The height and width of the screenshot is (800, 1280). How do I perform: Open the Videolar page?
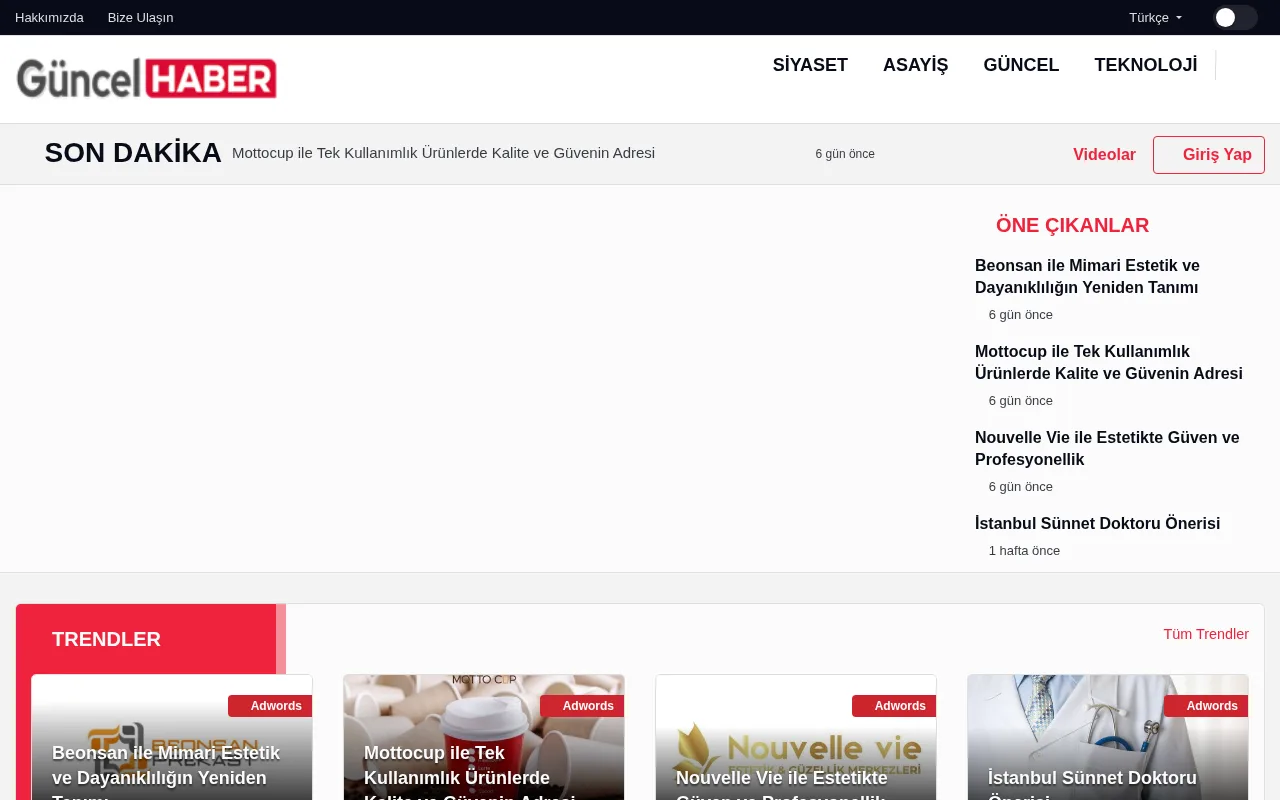pyautogui.click(x=1104, y=154)
